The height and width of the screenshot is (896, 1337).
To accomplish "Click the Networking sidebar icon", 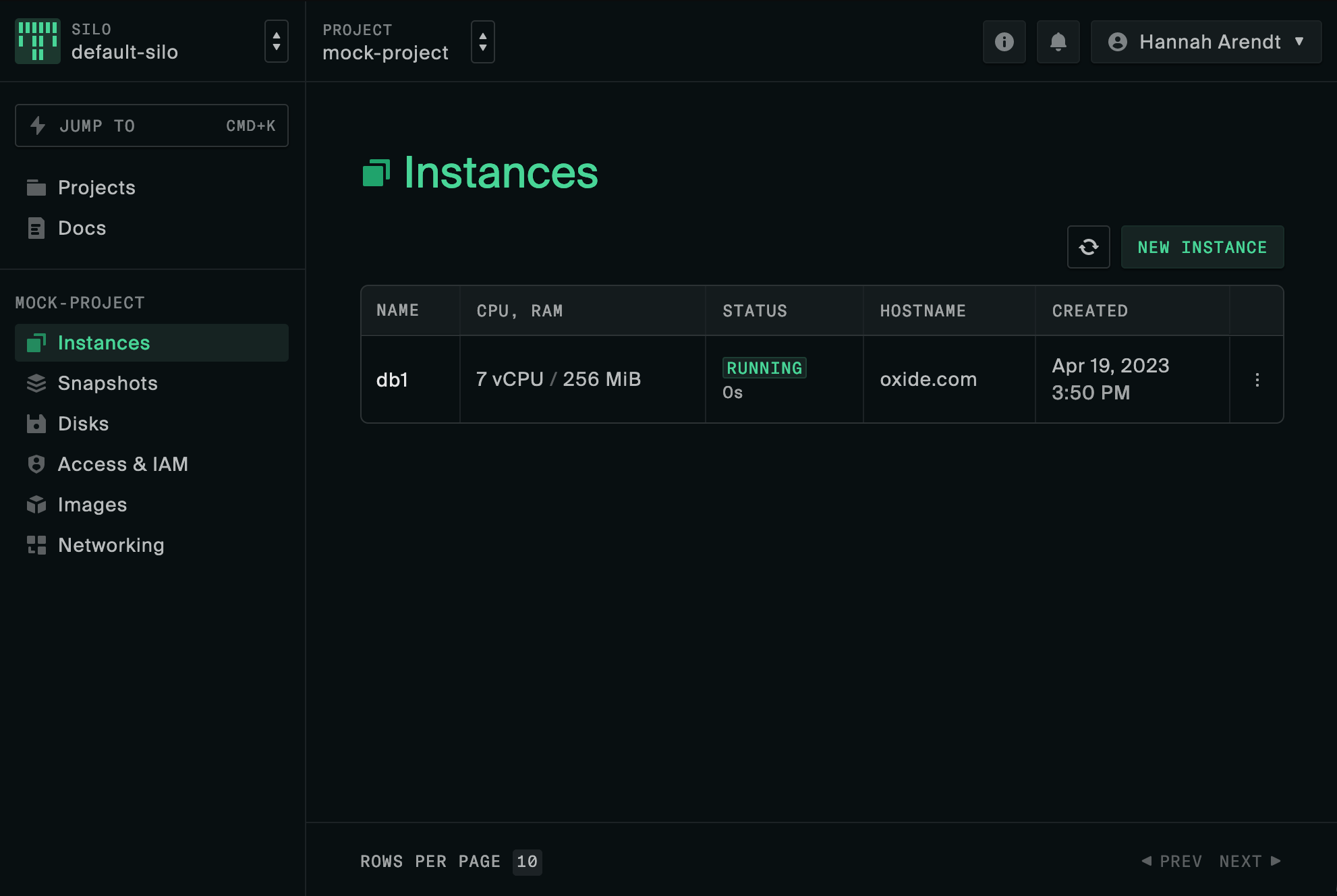I will (x=35, y=545).
